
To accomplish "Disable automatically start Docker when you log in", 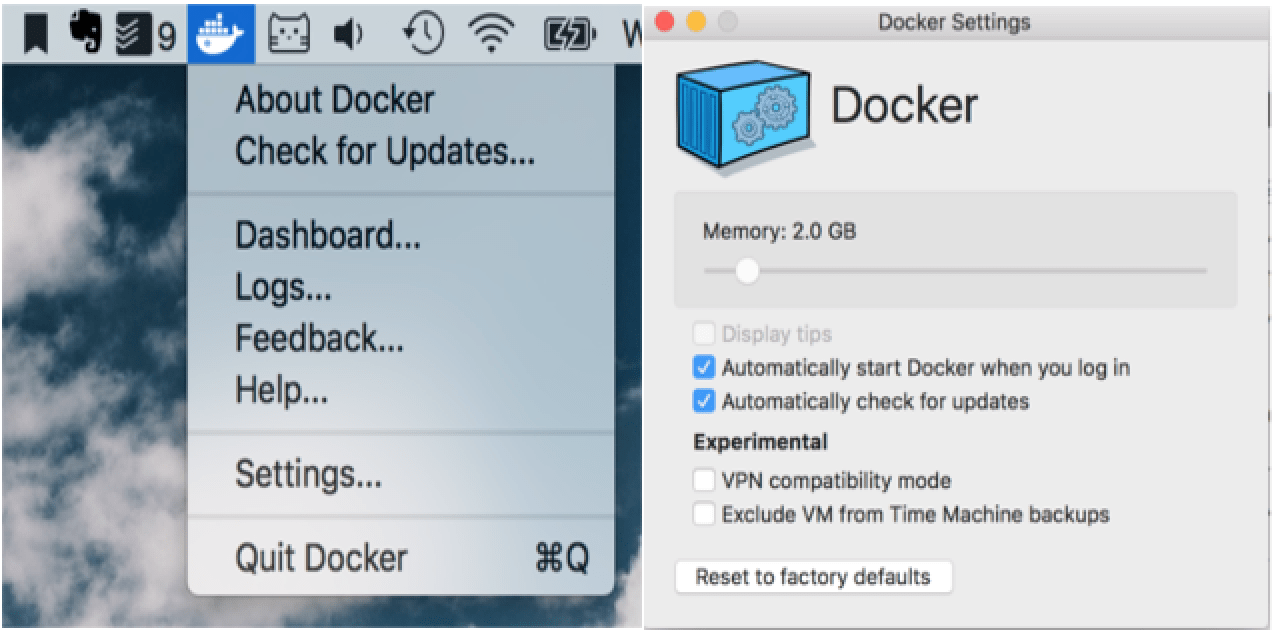I will 705,368.
